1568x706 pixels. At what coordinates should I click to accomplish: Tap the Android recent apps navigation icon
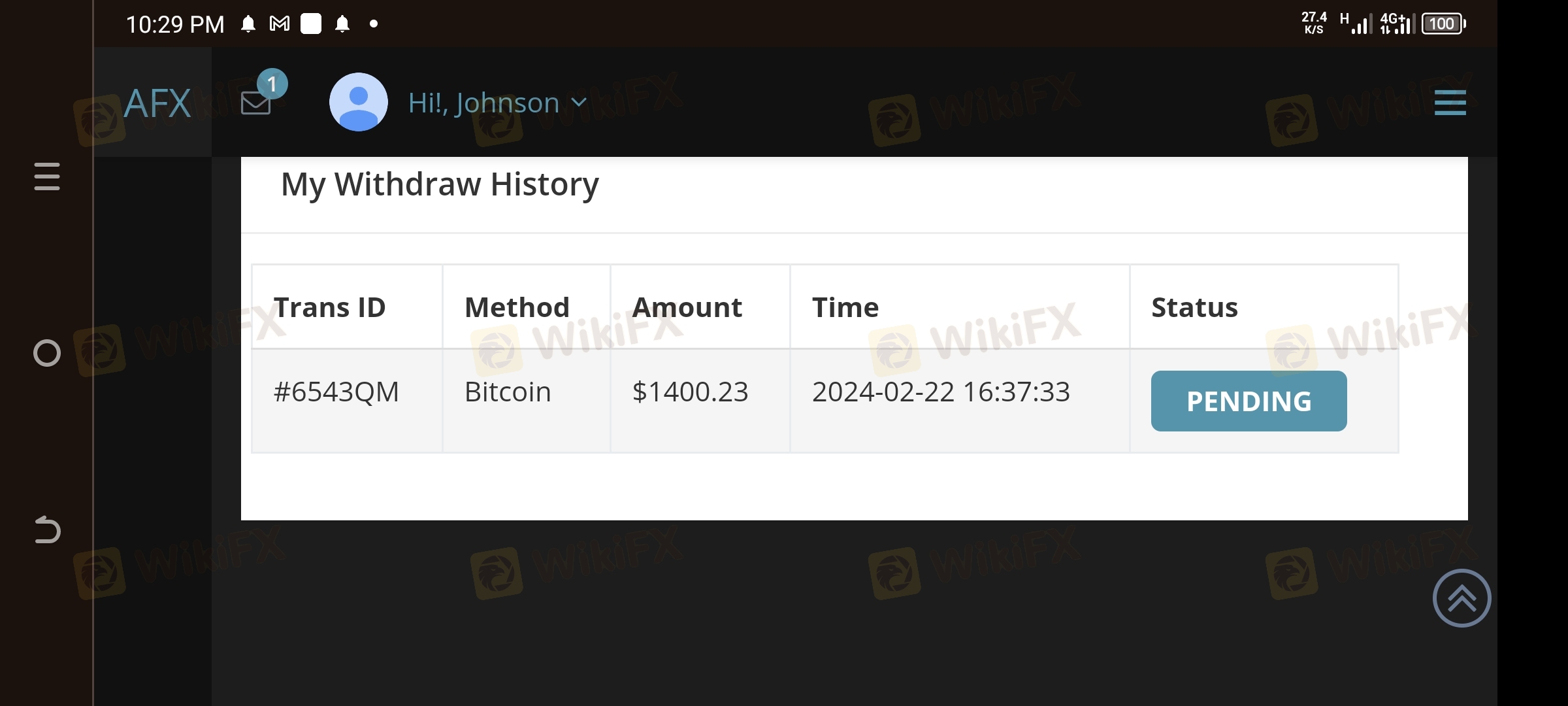coord(47,176)
